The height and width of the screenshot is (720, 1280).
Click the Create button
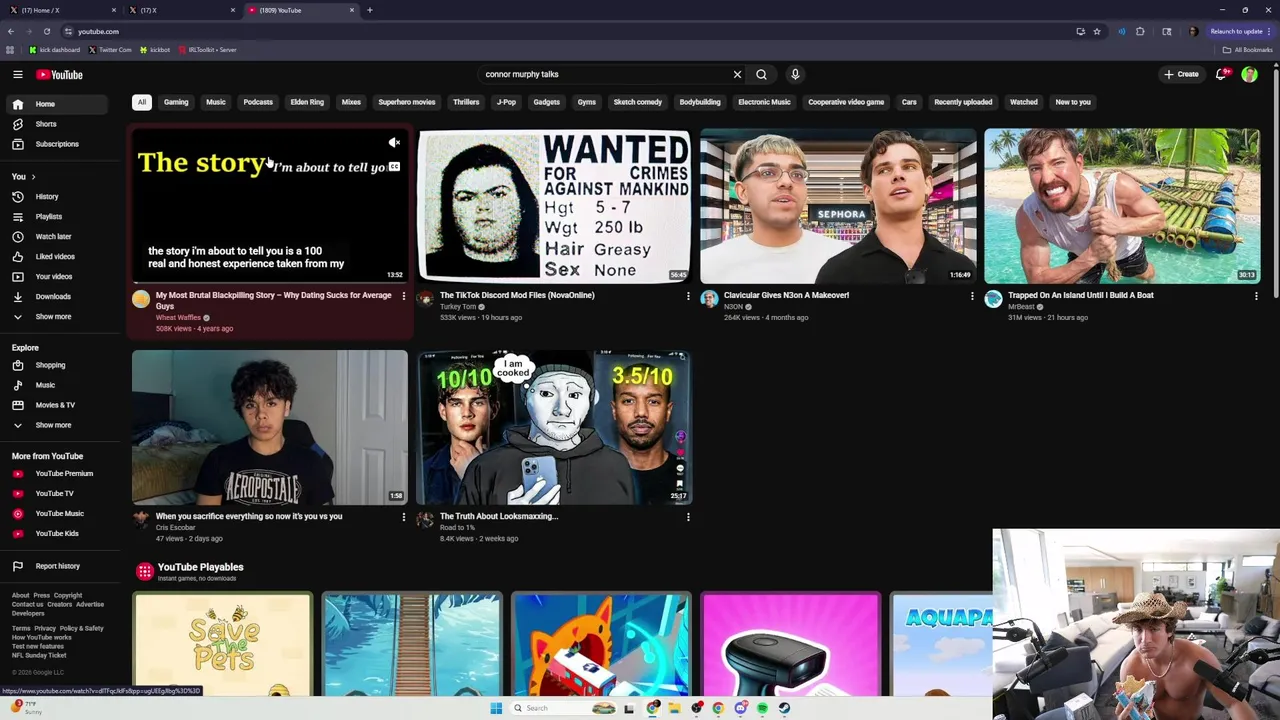[x=1181, y=74]
